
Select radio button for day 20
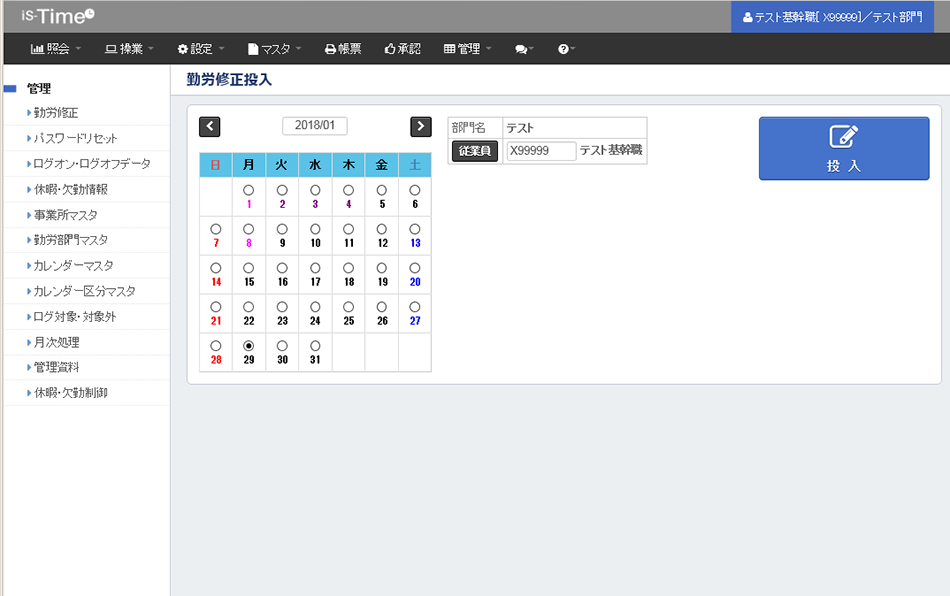click(414, 268)
